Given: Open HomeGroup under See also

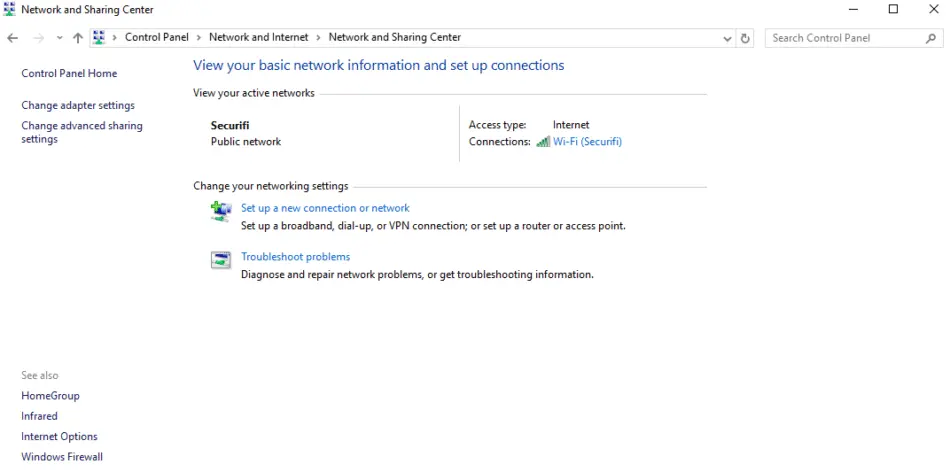Looking at the screenshot, I should click(x=50, y=396).
